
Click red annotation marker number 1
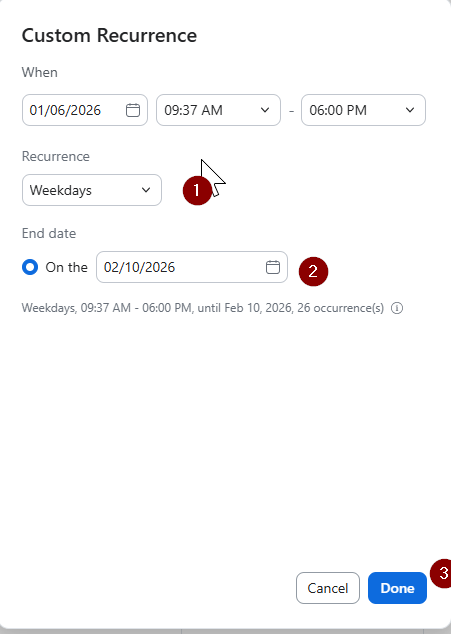click(x=197, y=190)
